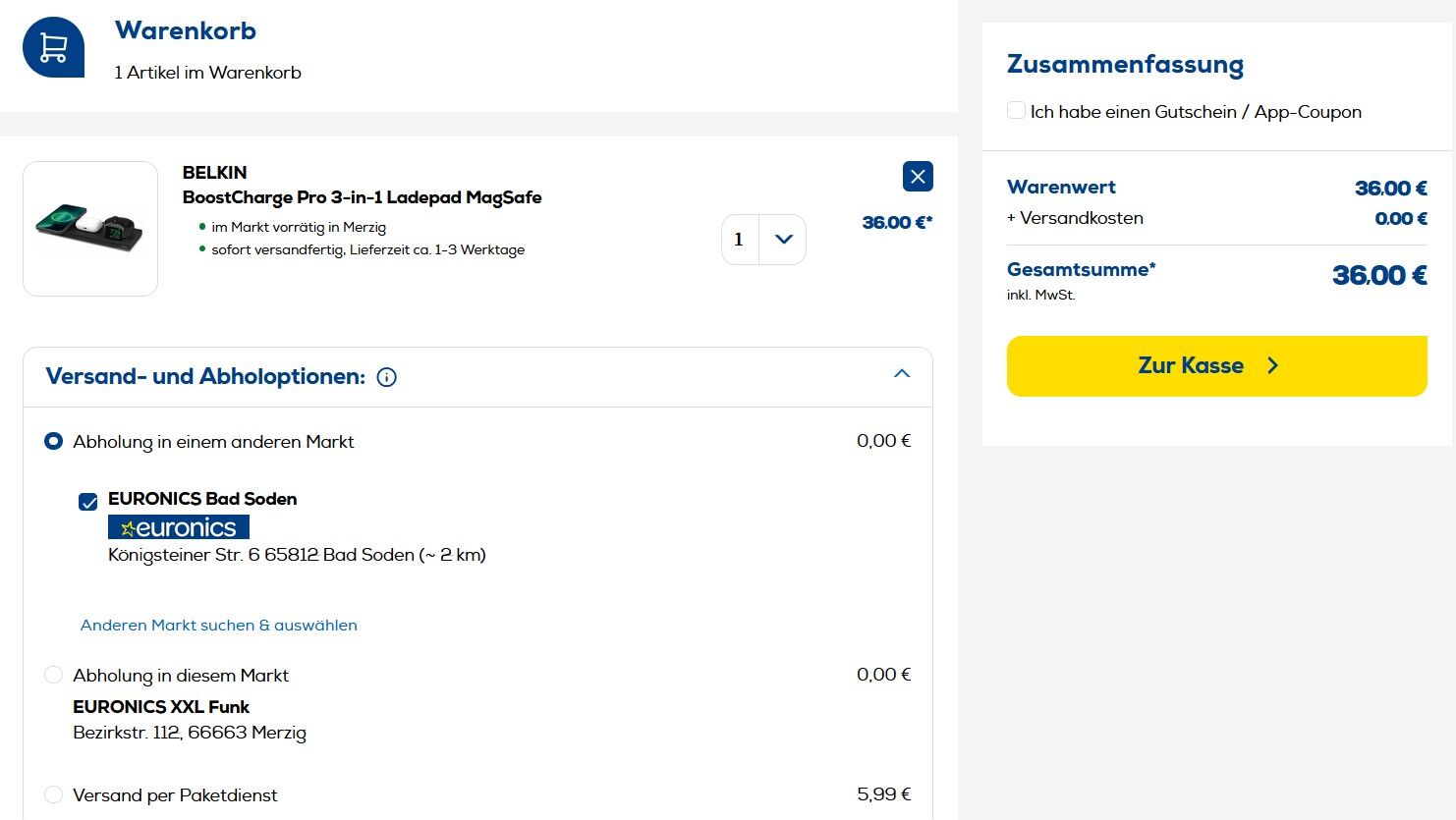Click the euronics logo under Bad Soden

[179, 527]
